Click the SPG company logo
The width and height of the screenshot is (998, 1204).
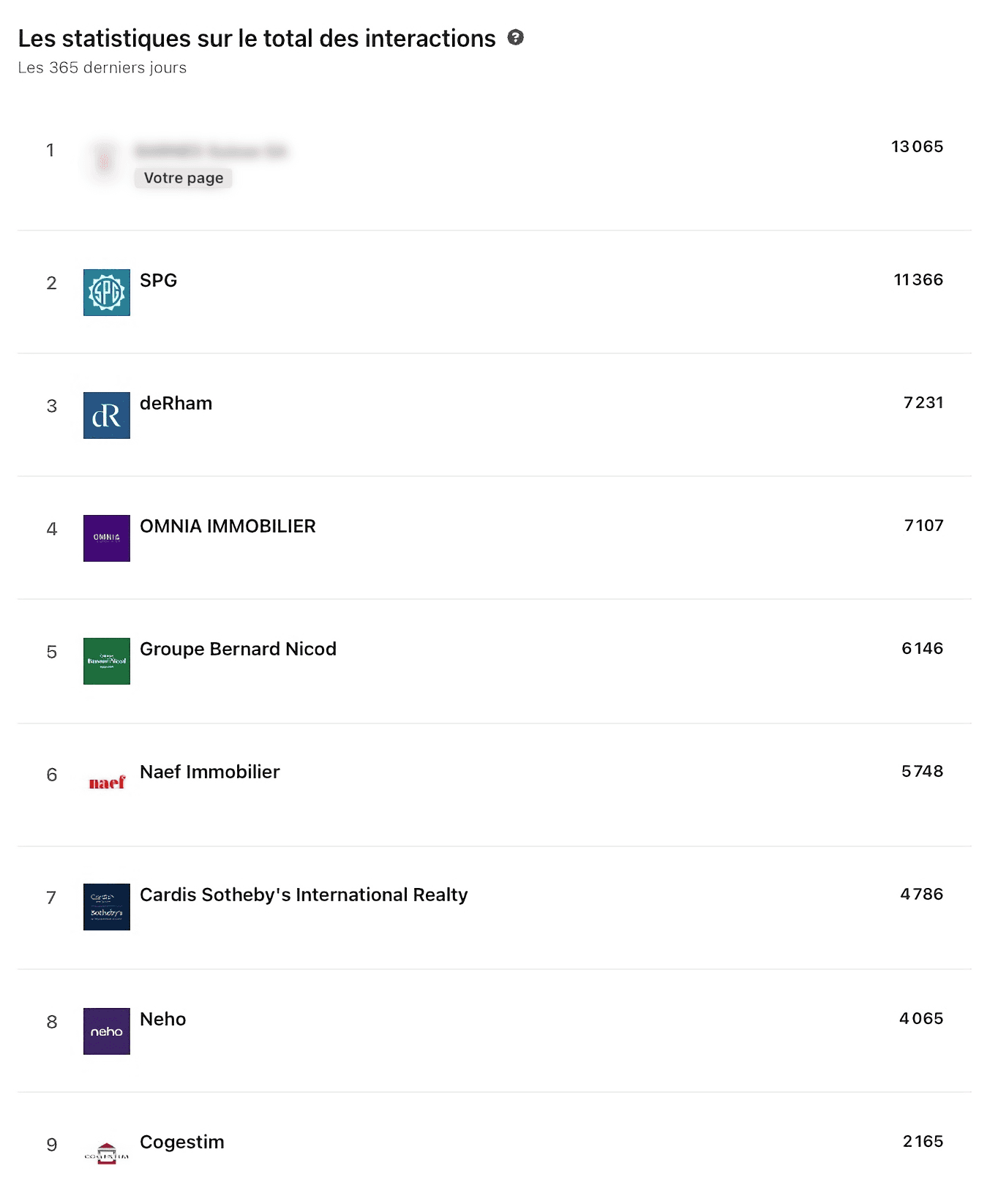pyautogui.click(x=107, y=293)
